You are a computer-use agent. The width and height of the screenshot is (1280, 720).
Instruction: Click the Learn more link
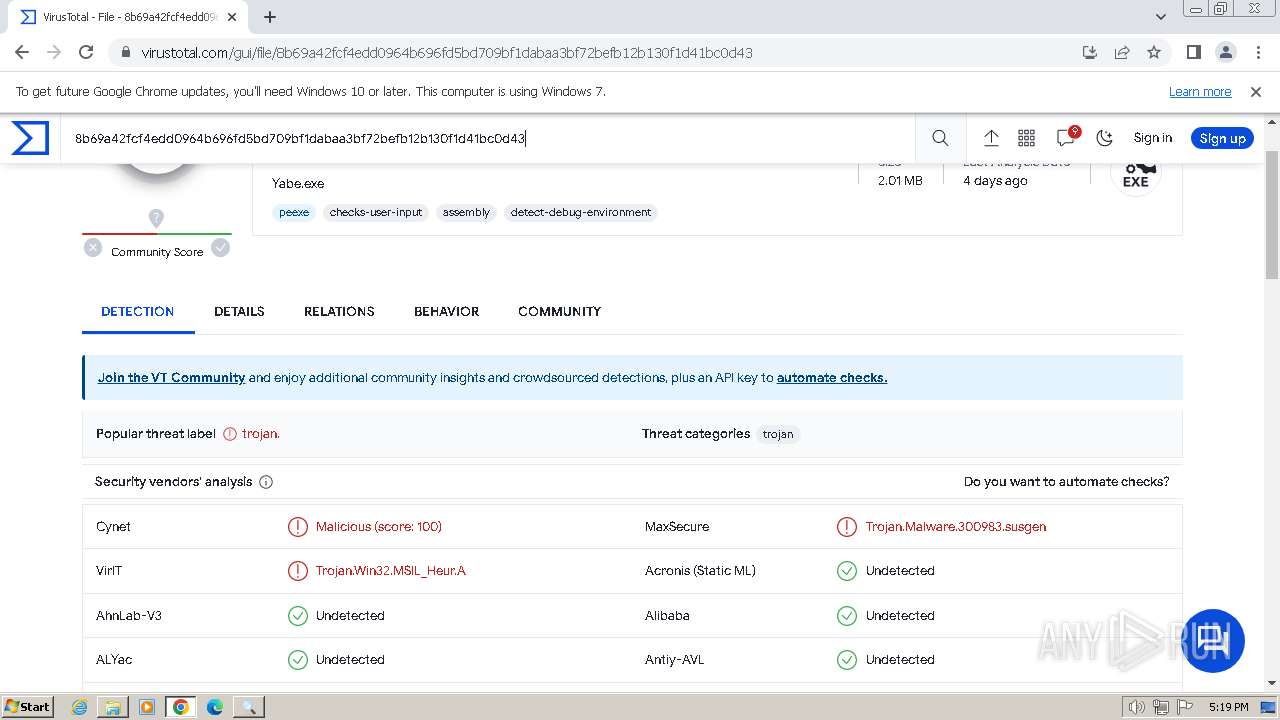tap(1200, 92)
